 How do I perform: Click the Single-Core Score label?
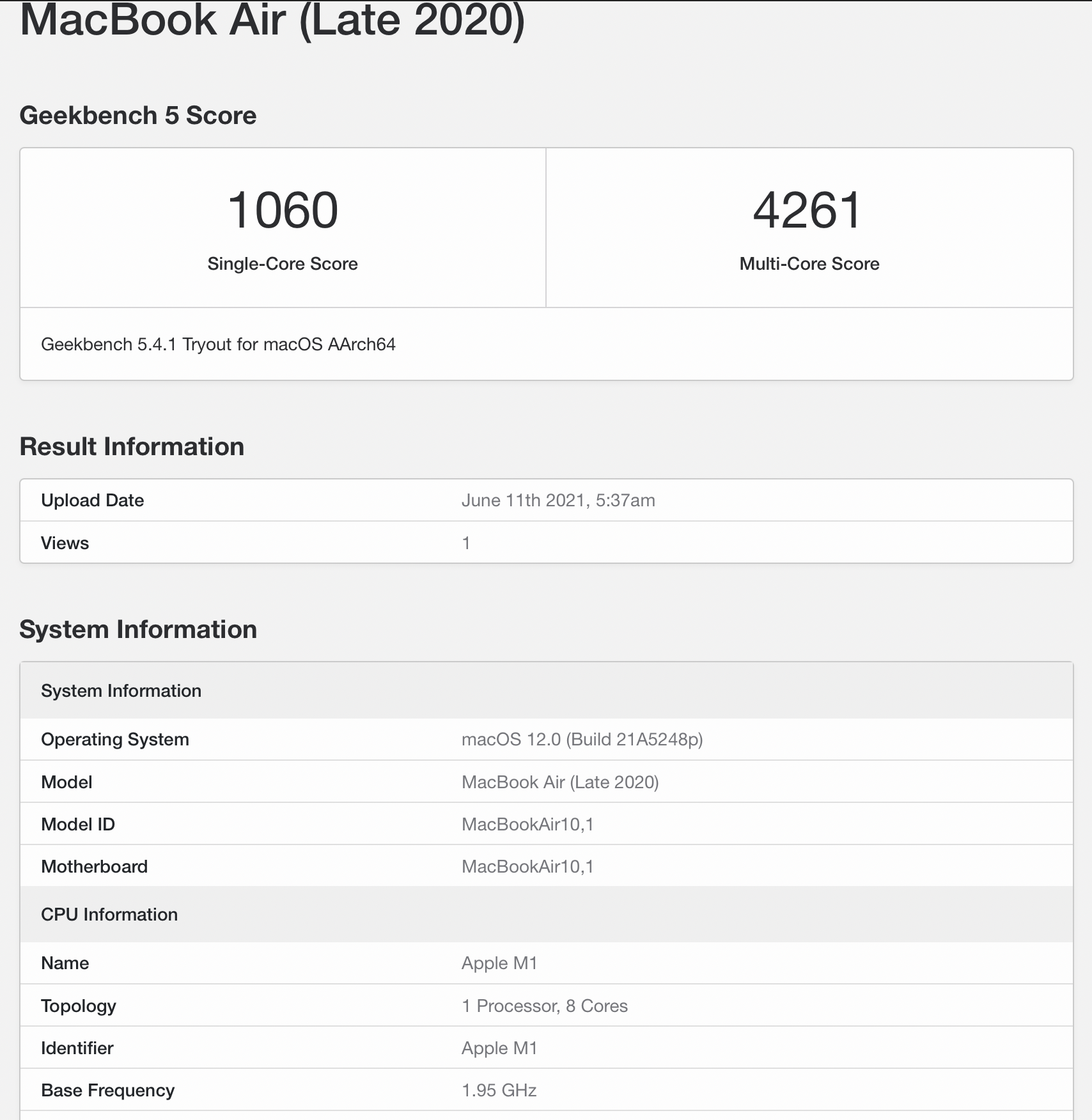(x=283, y=264)
